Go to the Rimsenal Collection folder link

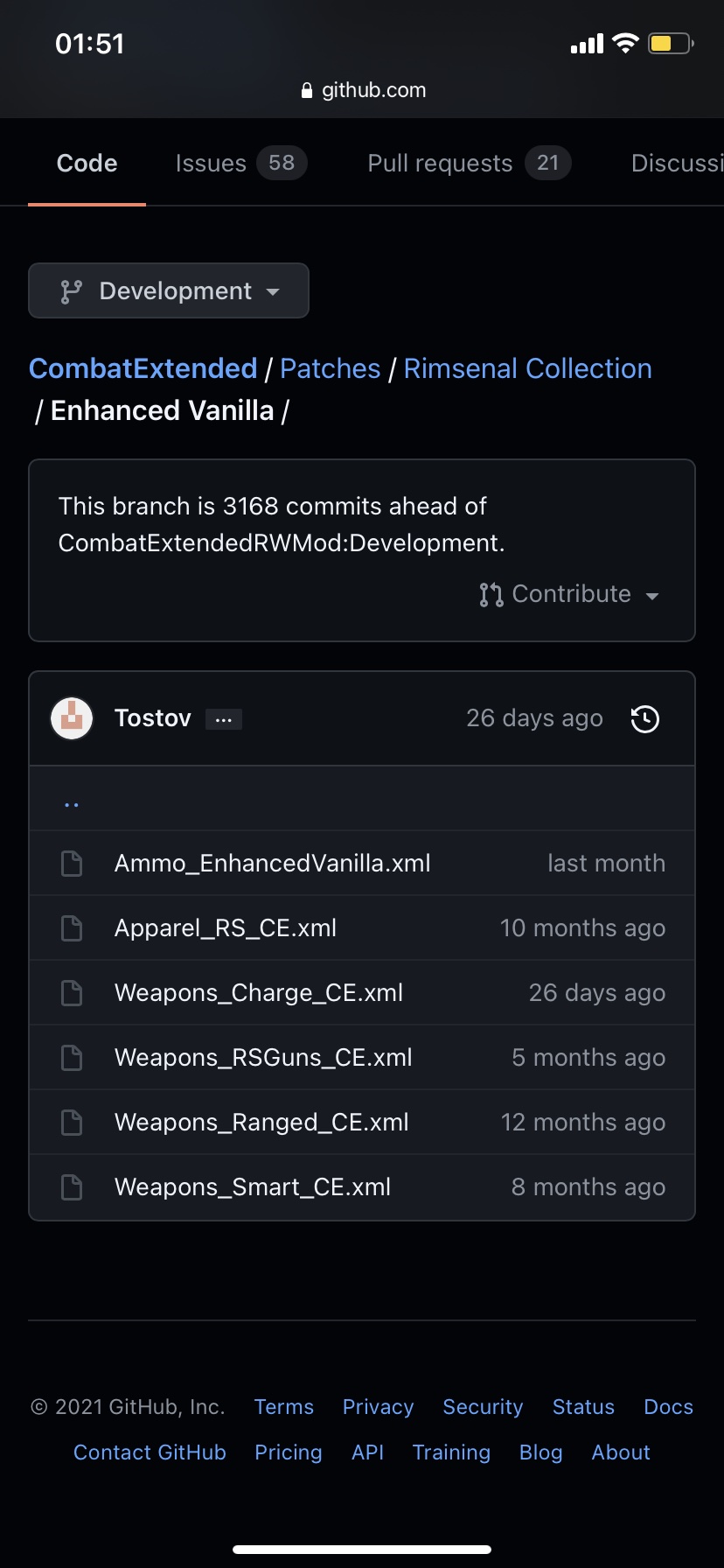(528, 368)
